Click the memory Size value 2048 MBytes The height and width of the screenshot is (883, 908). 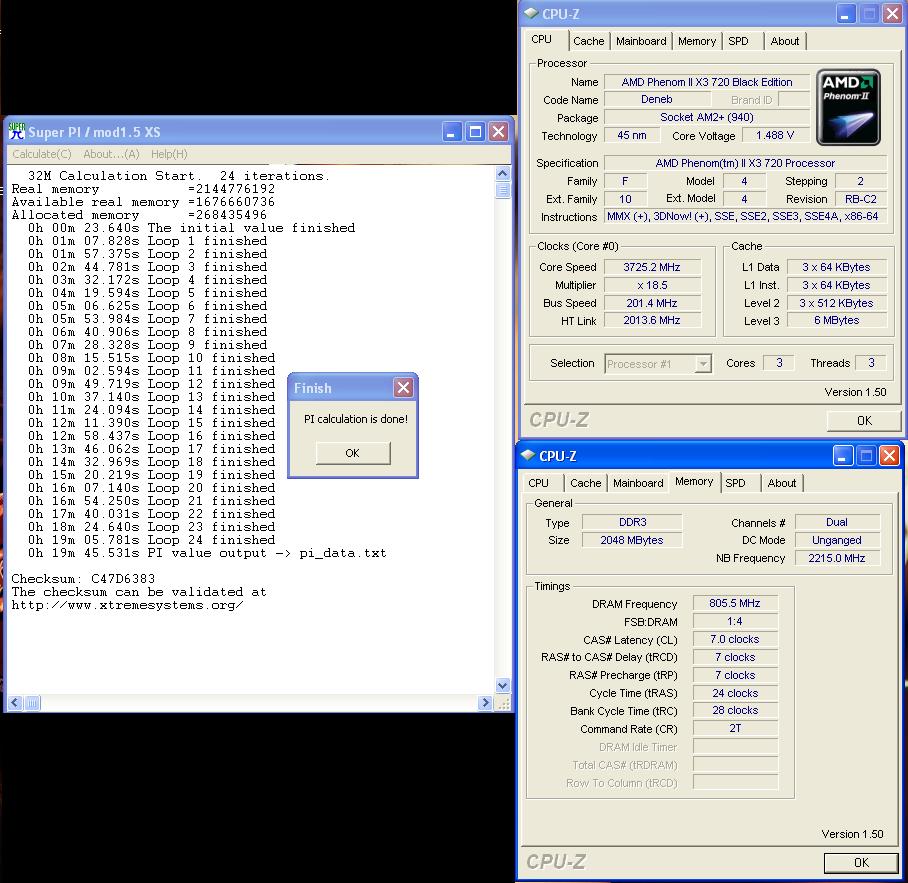(632, 540)
